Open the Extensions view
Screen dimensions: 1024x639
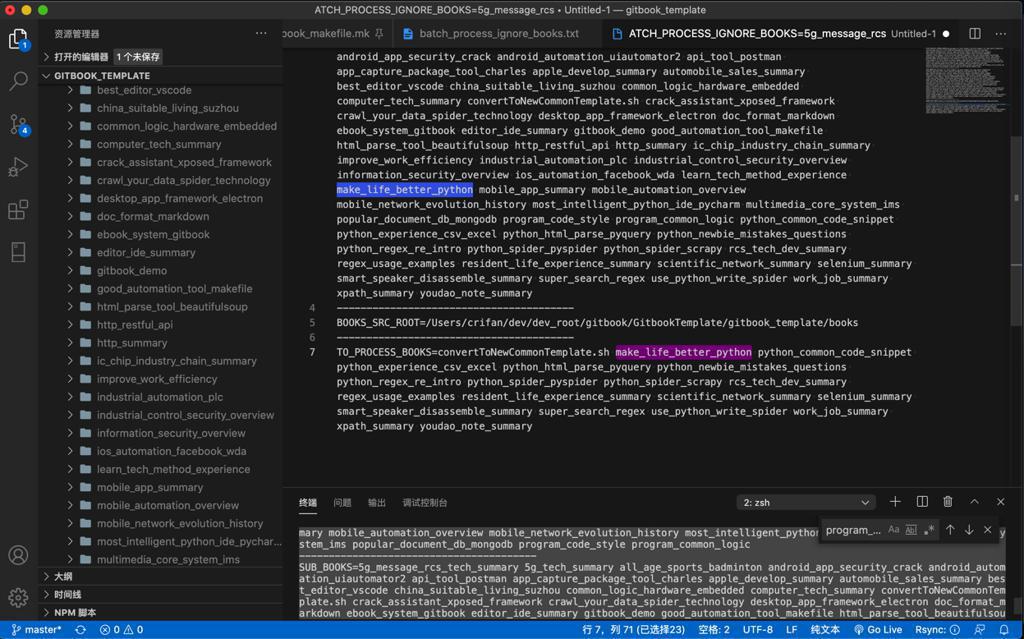18,210
